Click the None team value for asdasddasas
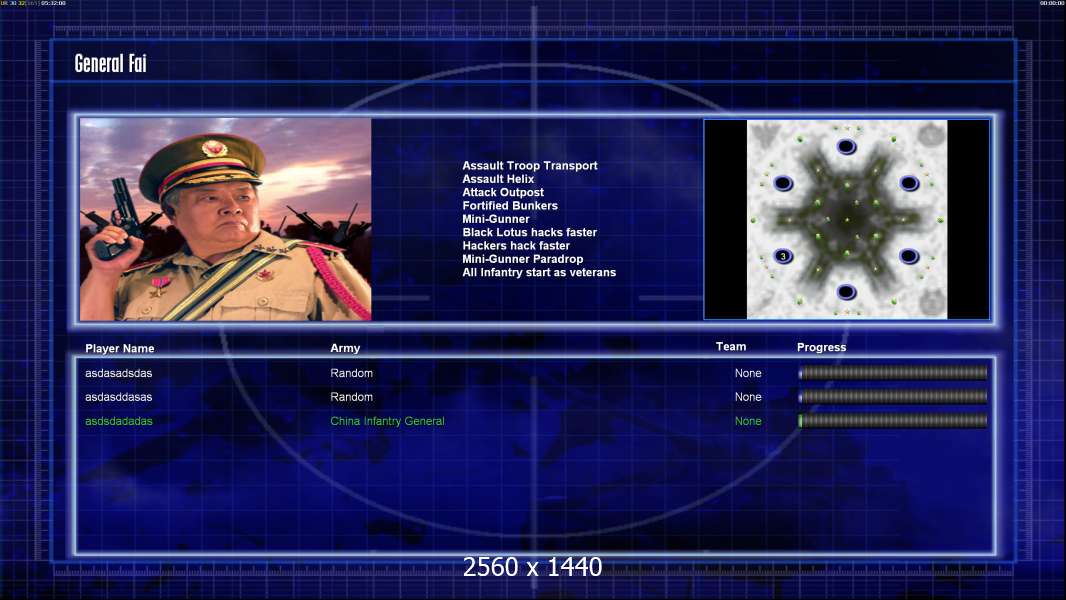The height and width of the screenshot is (600, 1066). 748,397
